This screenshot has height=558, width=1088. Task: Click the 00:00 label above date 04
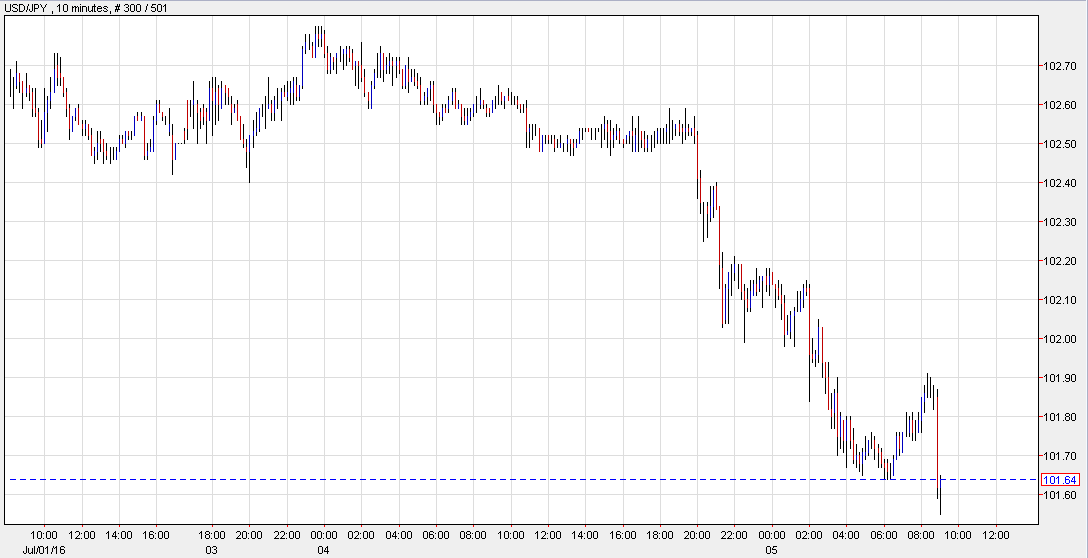click(324, 535)
